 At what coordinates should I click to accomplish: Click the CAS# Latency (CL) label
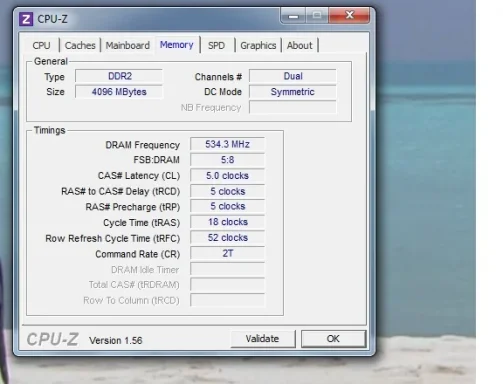(139, 176)
